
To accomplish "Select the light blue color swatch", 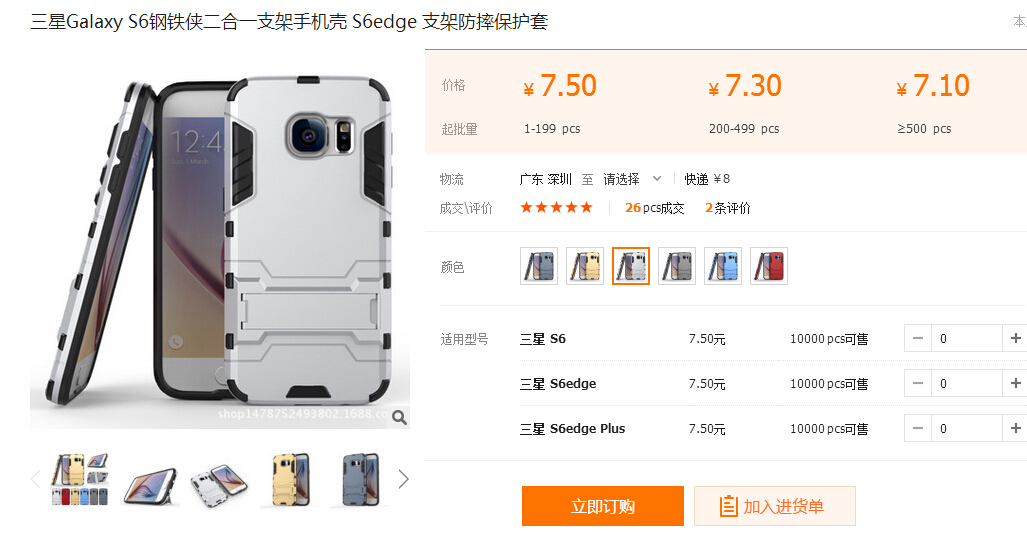I will pyautogui.click(x=723, y=266).
